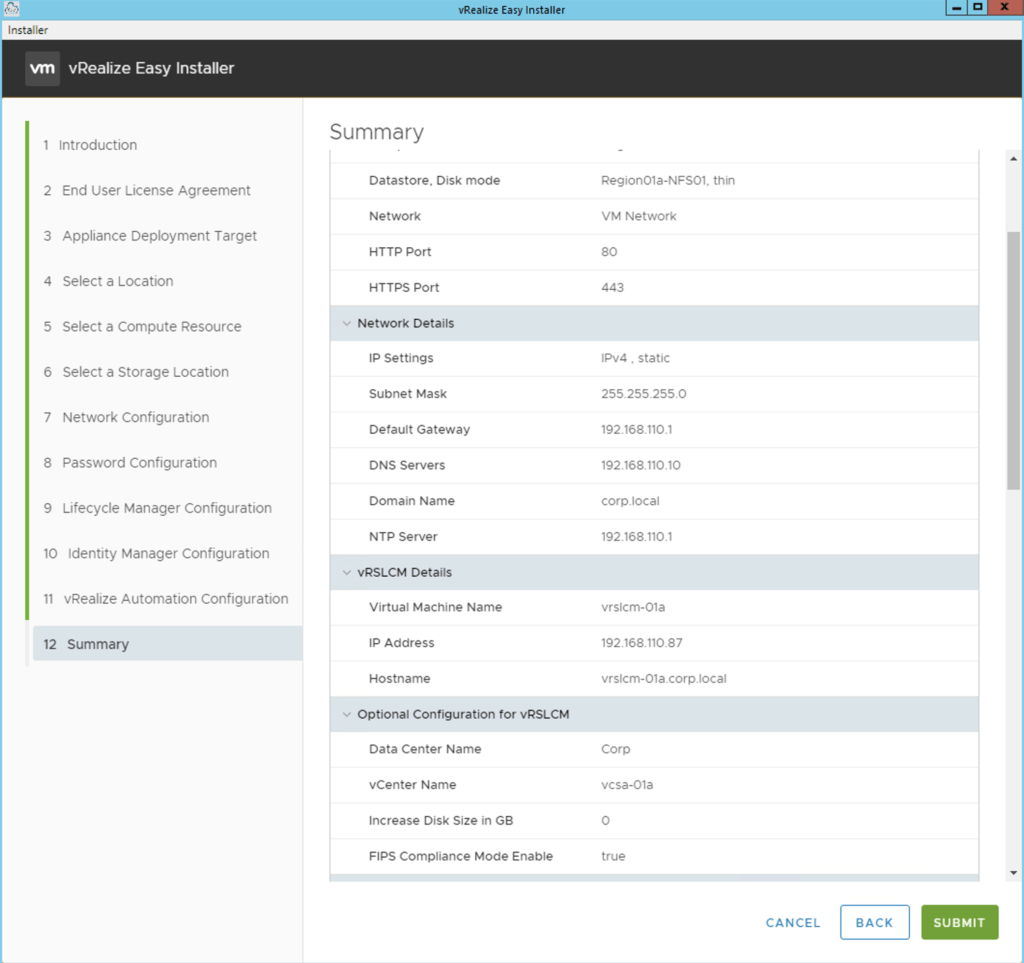Open End User License Agreement step
This screenshot has width=1024, height=963.
[156, 191]
